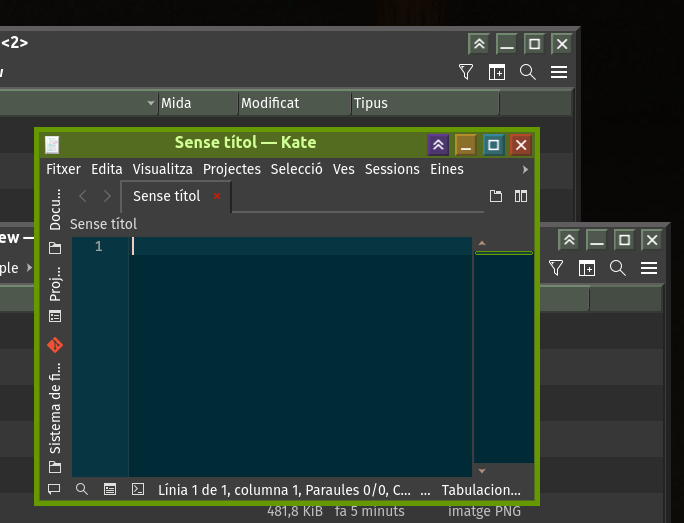Click the minimap scrollbar up arrow
The width and height of the screenshot is (684, 523).
482,243
